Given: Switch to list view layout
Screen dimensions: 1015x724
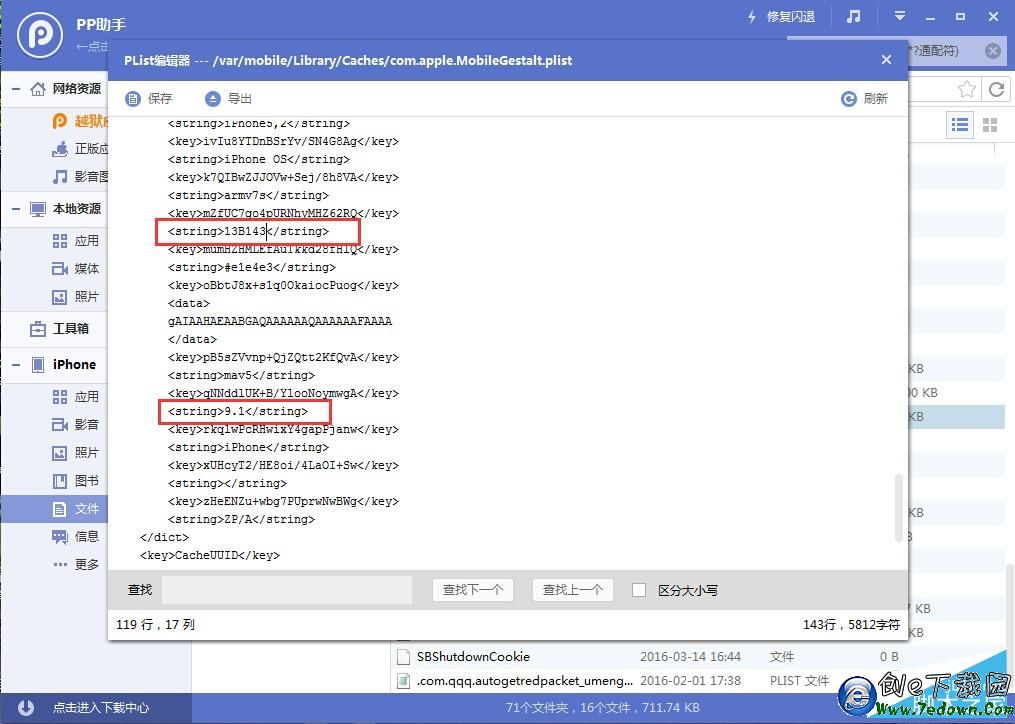Looking at the screenshot, I should point(960,124).
